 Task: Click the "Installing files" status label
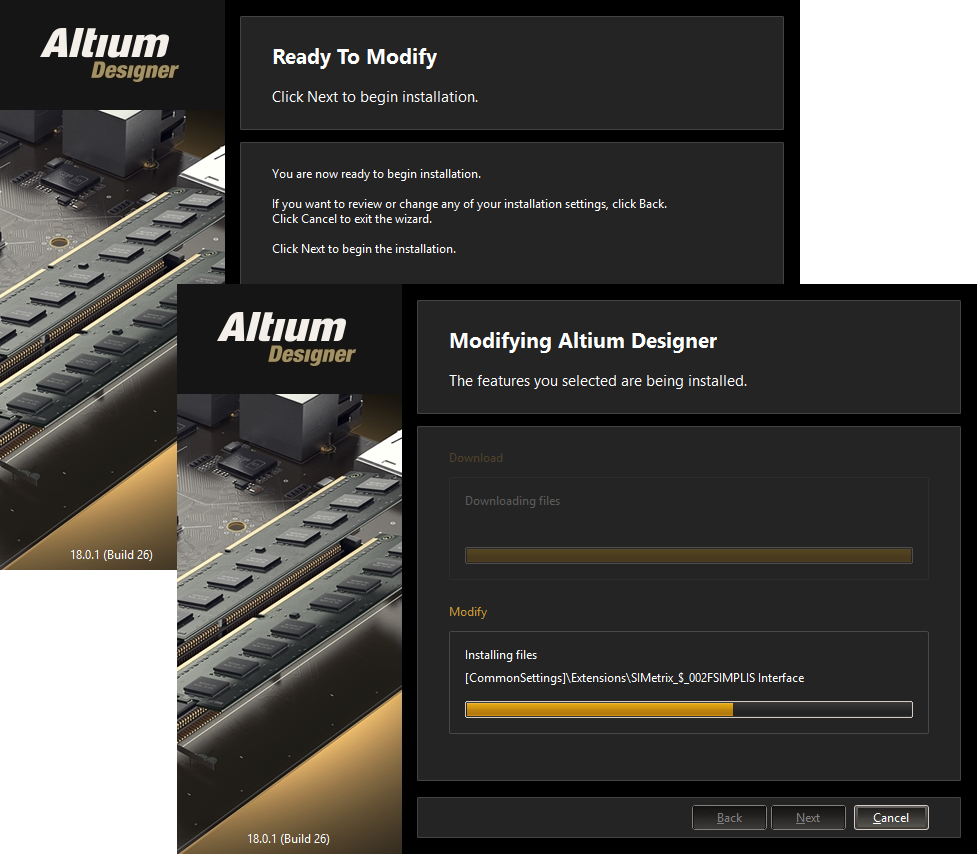tap(501, 655)
